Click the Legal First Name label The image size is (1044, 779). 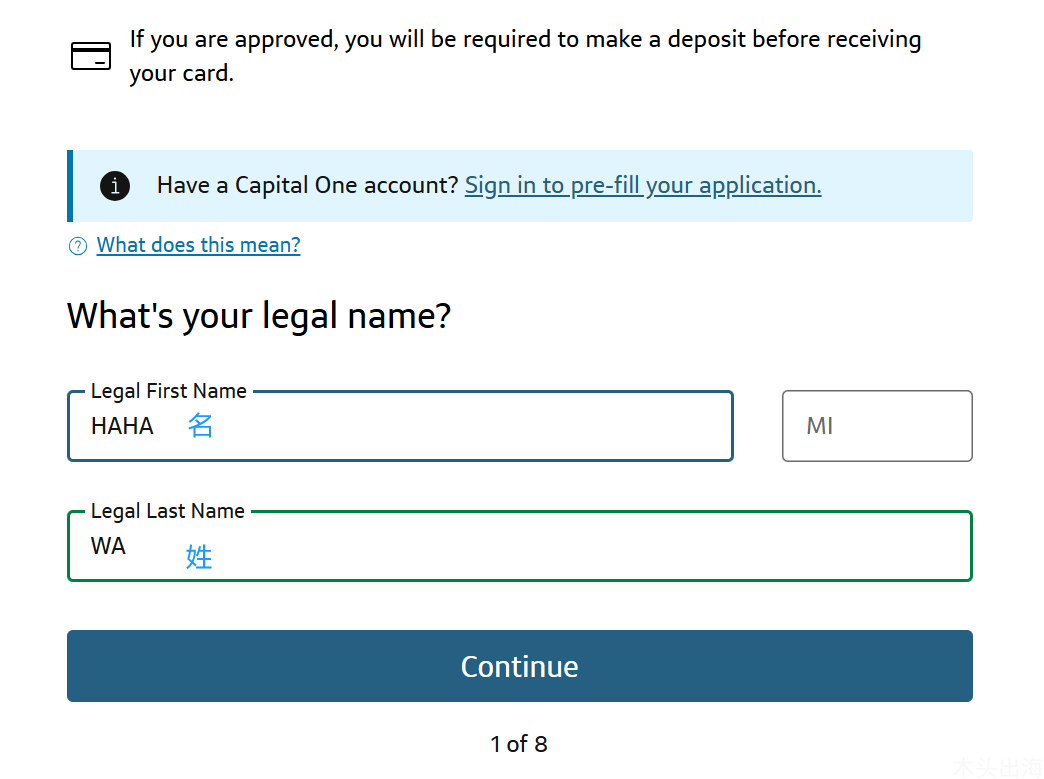click(168, 391)
